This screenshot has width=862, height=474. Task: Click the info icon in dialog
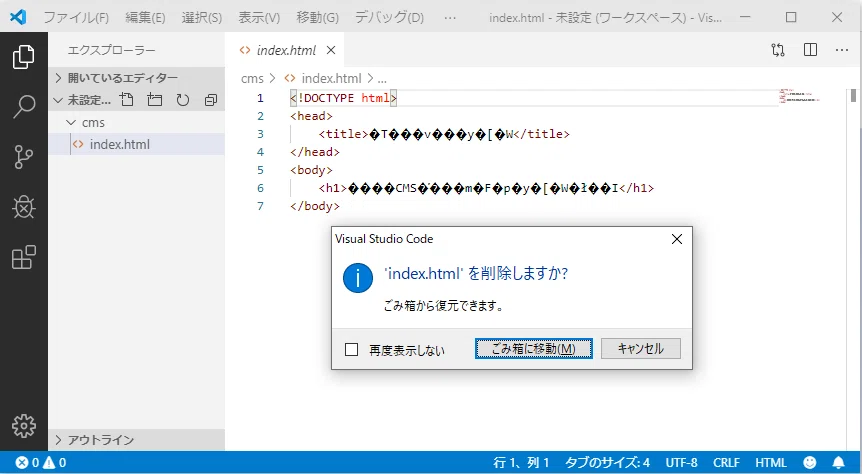coord(358,278)
